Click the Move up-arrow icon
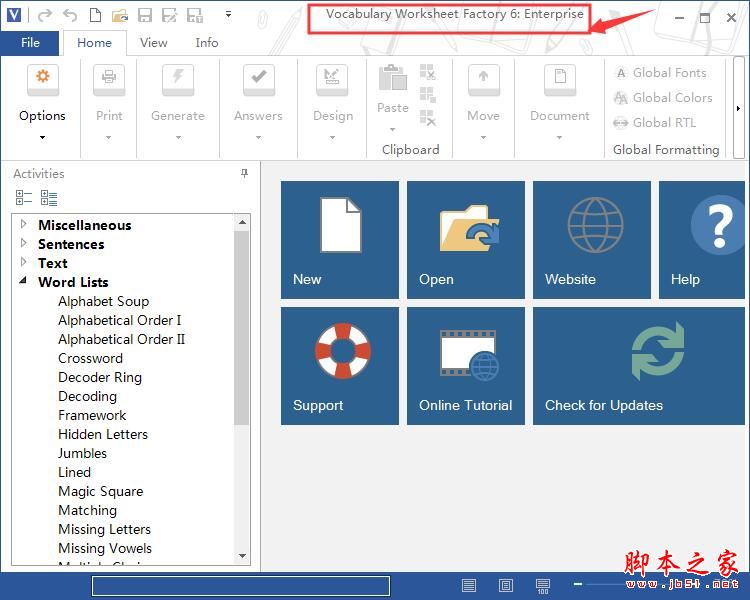 (x=484, y=79)
